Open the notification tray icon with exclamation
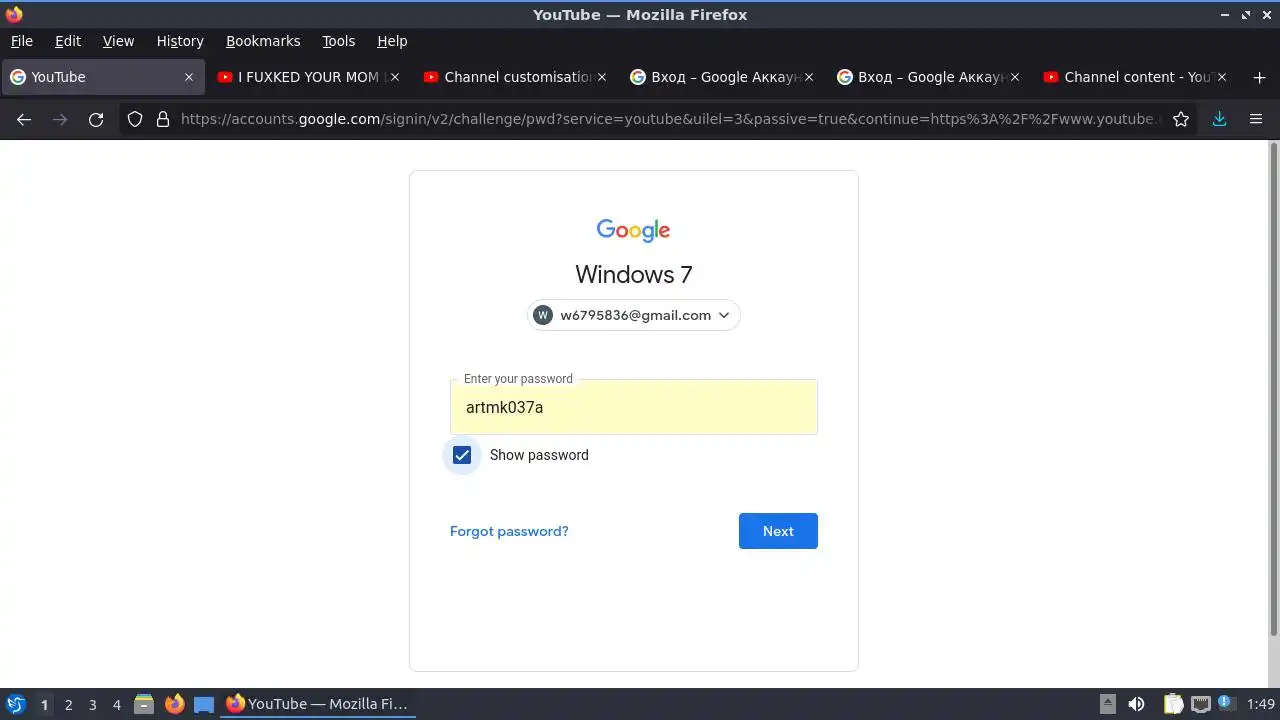Viewport: 1280px width, 720px height. [x=1227, y=704]
